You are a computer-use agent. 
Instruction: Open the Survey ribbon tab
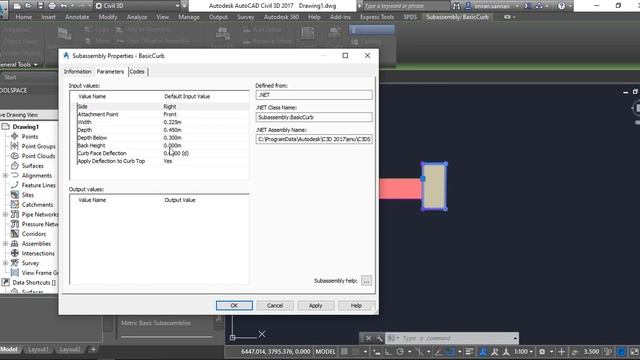tap(245, 17)
